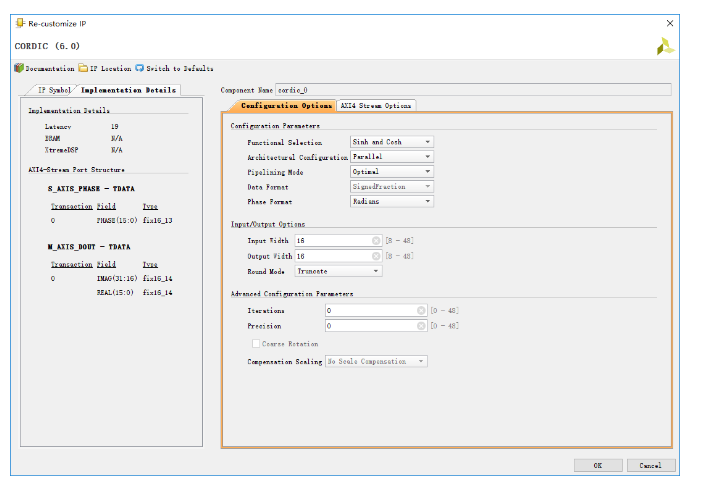Click the Xilinx logo icon
702x484 pixels.
click(666, 46)
